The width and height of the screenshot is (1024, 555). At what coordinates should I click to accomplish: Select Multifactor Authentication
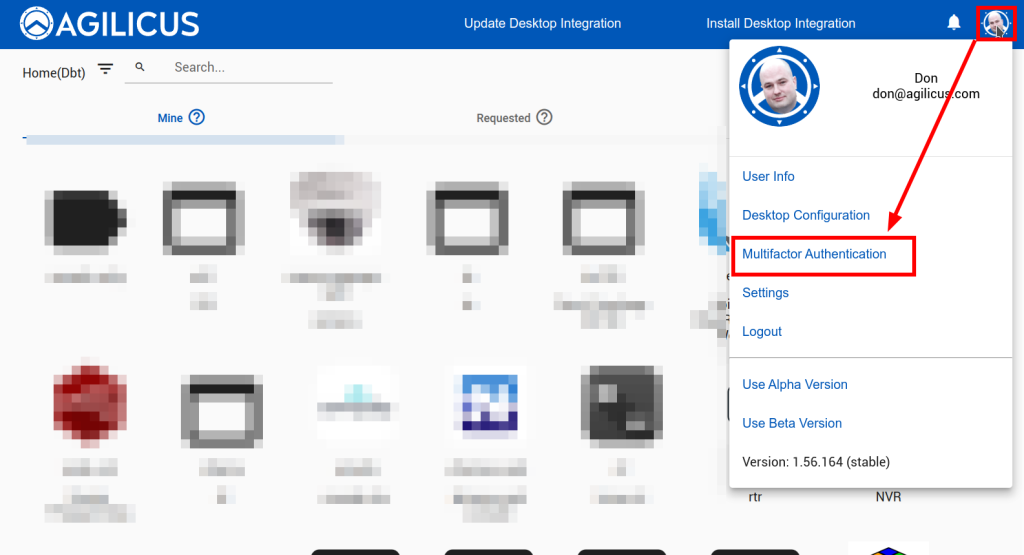[814, 254]
